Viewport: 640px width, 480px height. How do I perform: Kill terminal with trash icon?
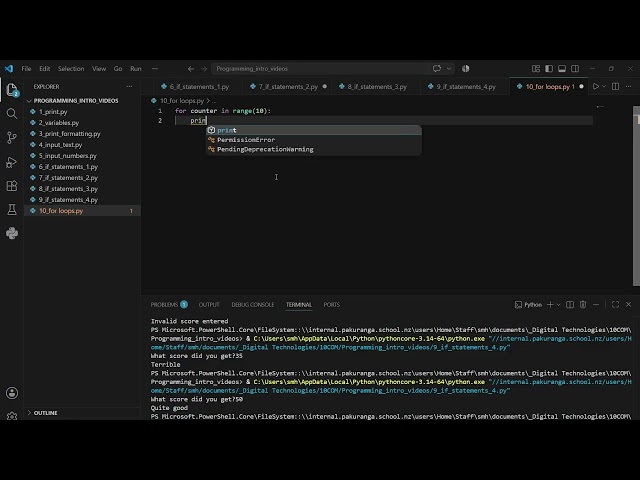click(x=583, y=304)
